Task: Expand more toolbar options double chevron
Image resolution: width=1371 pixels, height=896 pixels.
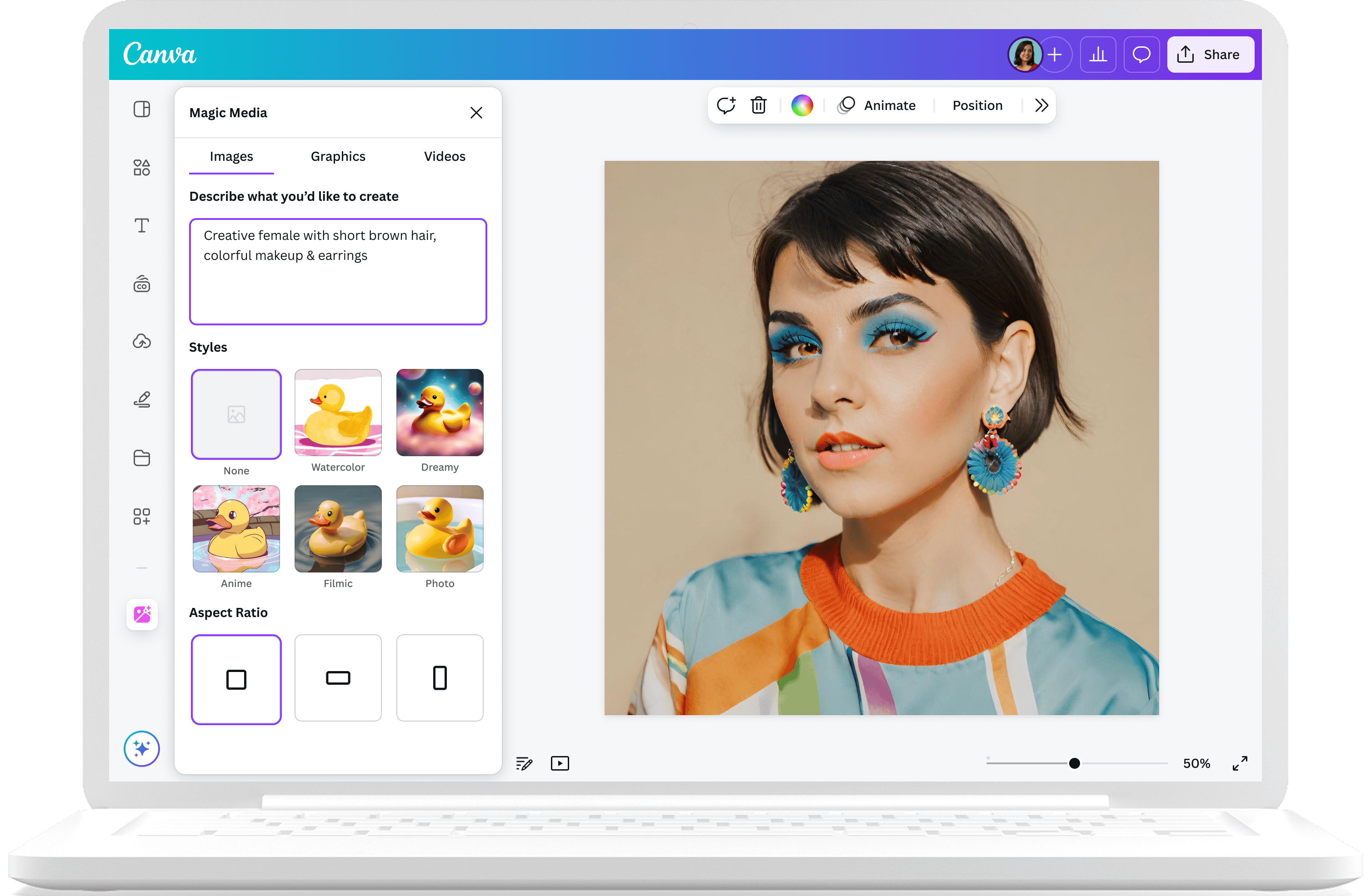Action: [x=1041, y=105]
